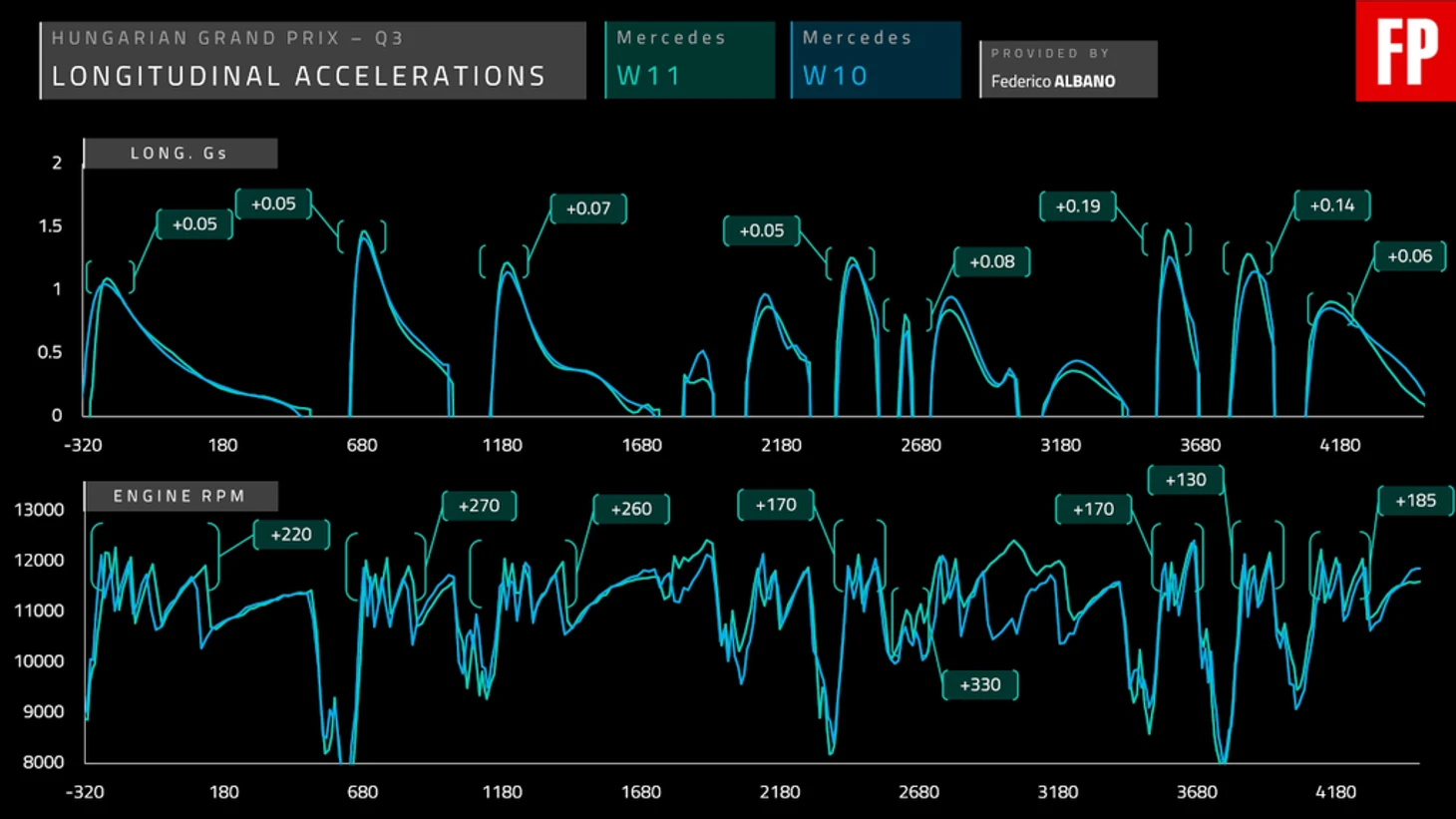Image resolution: width=1456 pixels, height=819 pixels.
Task: Select the +260 RPM callout
Action: 631,509
